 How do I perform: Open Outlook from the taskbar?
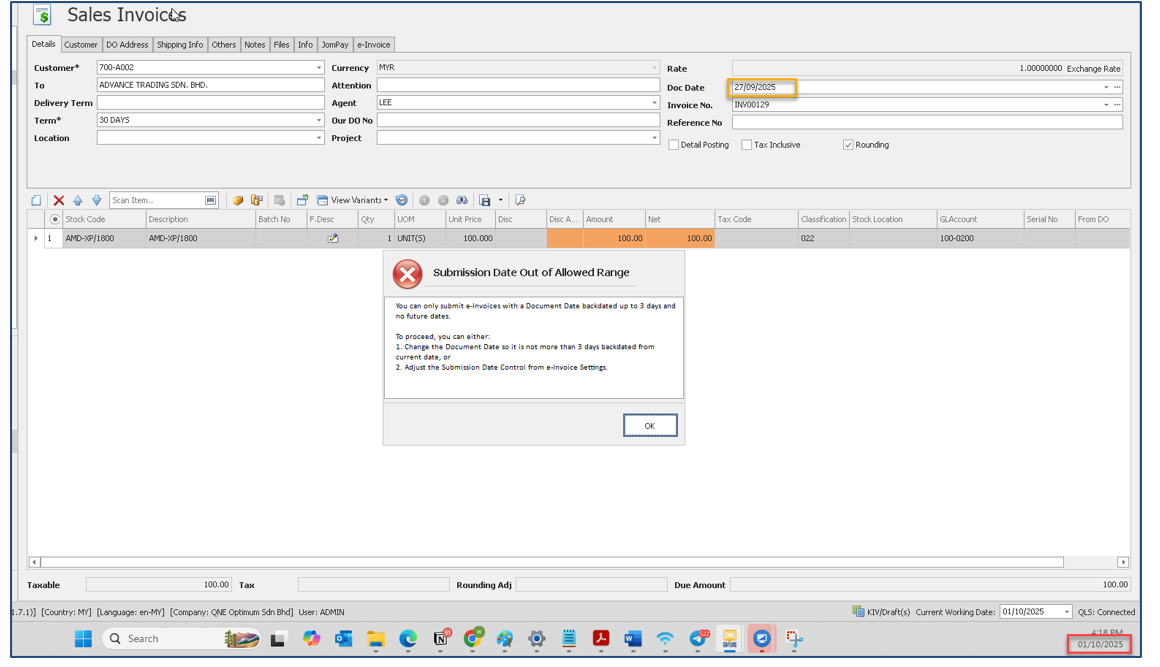click(x=343, y=639)
